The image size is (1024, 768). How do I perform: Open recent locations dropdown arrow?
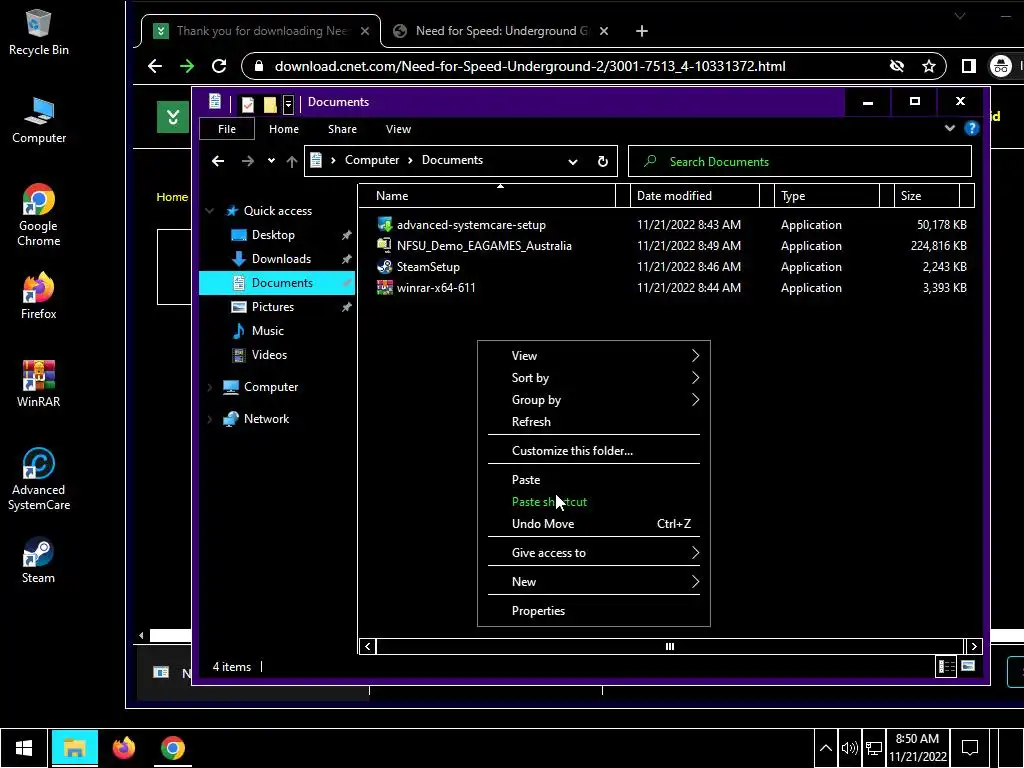pyautogui.click(x=271, y=161)
